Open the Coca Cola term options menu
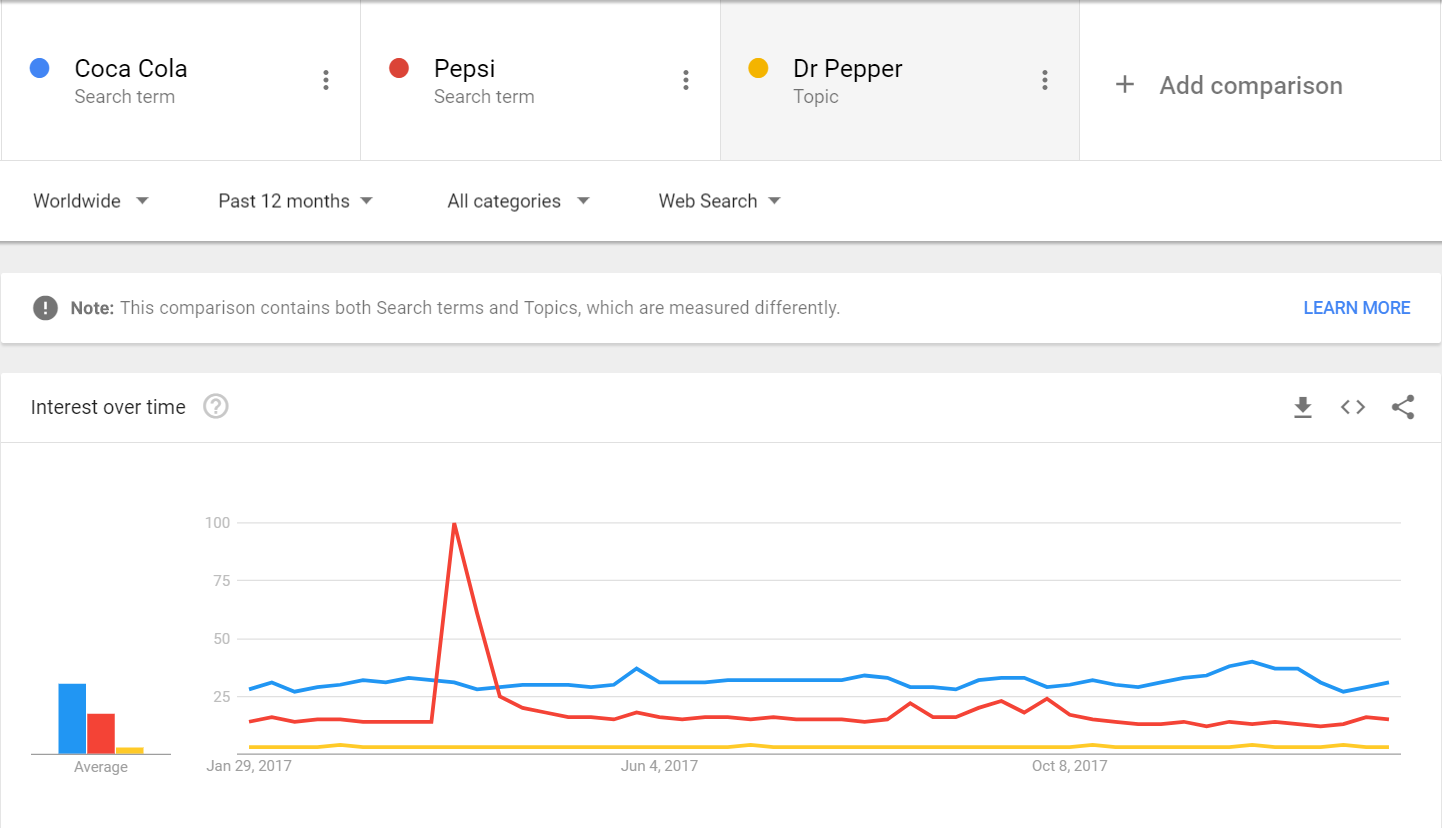This screenshot has width=1442, height=828. pos(326,81)
